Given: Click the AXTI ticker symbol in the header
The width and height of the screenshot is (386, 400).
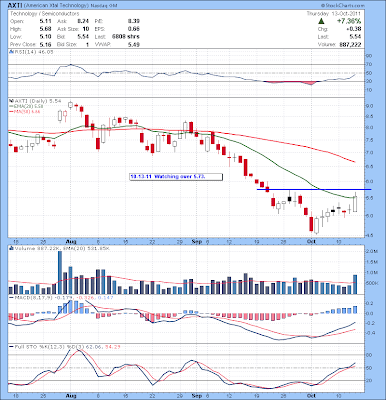Looking at the screenshot, I should pyautogui.click(x=15, y=5).
